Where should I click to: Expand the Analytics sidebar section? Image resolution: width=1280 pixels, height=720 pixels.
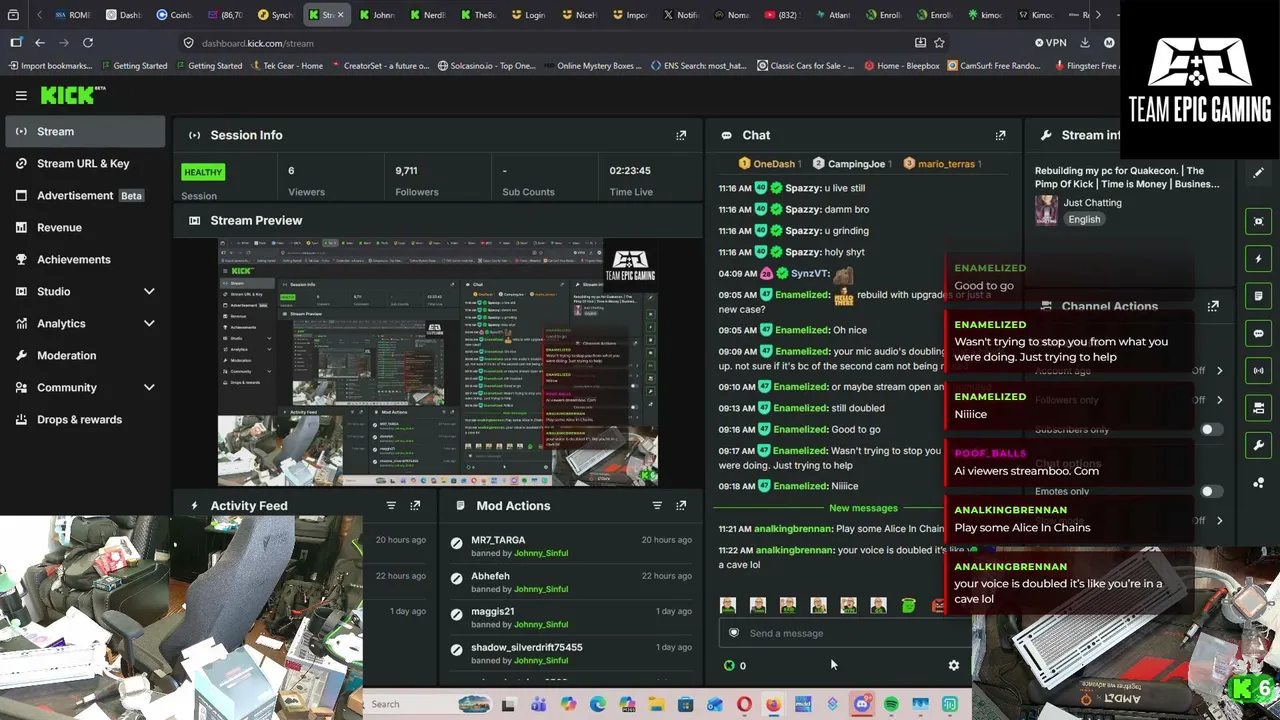[x=149, y=323]
